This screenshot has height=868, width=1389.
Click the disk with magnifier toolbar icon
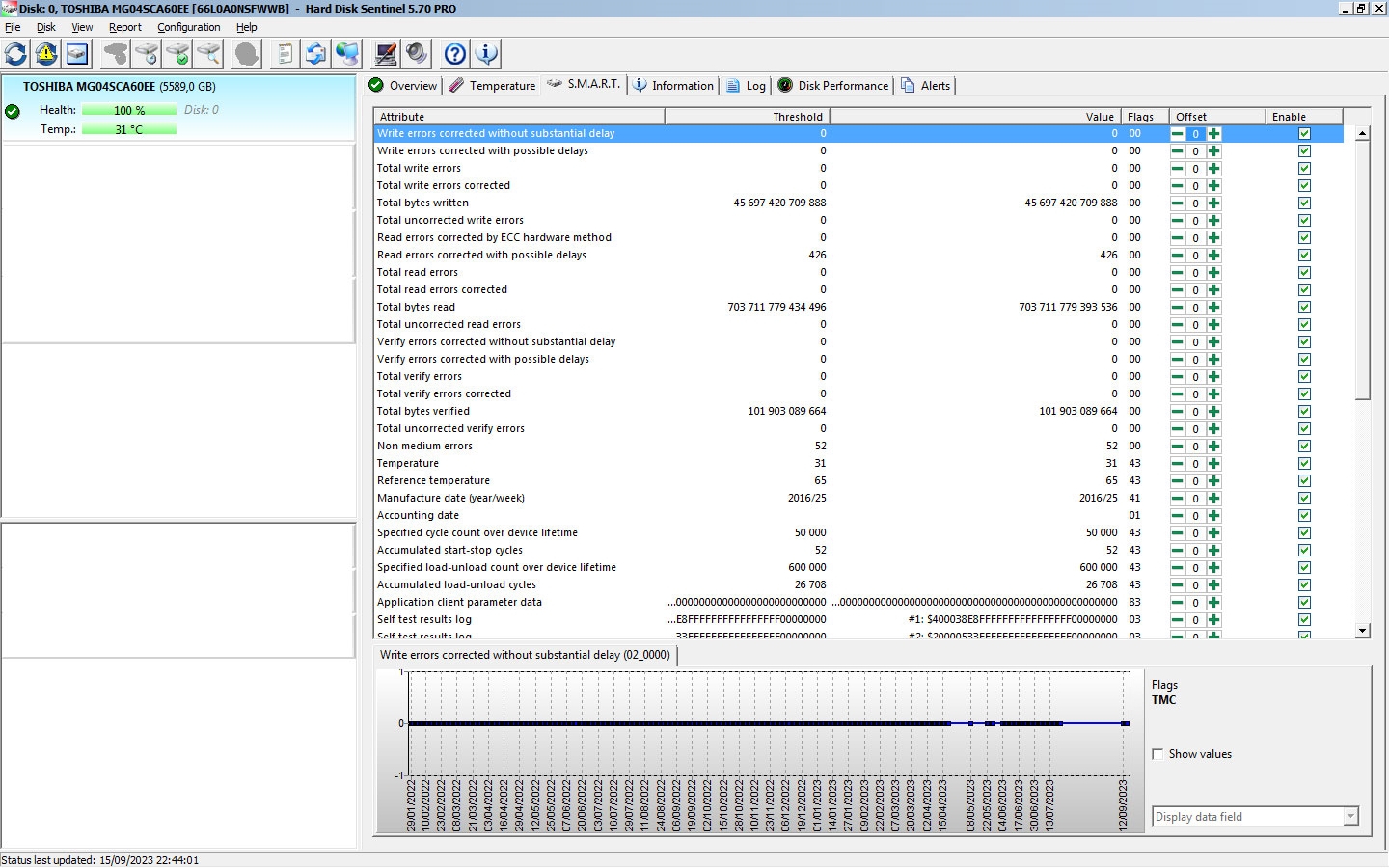pyautogui.click(x=208, y=54)
